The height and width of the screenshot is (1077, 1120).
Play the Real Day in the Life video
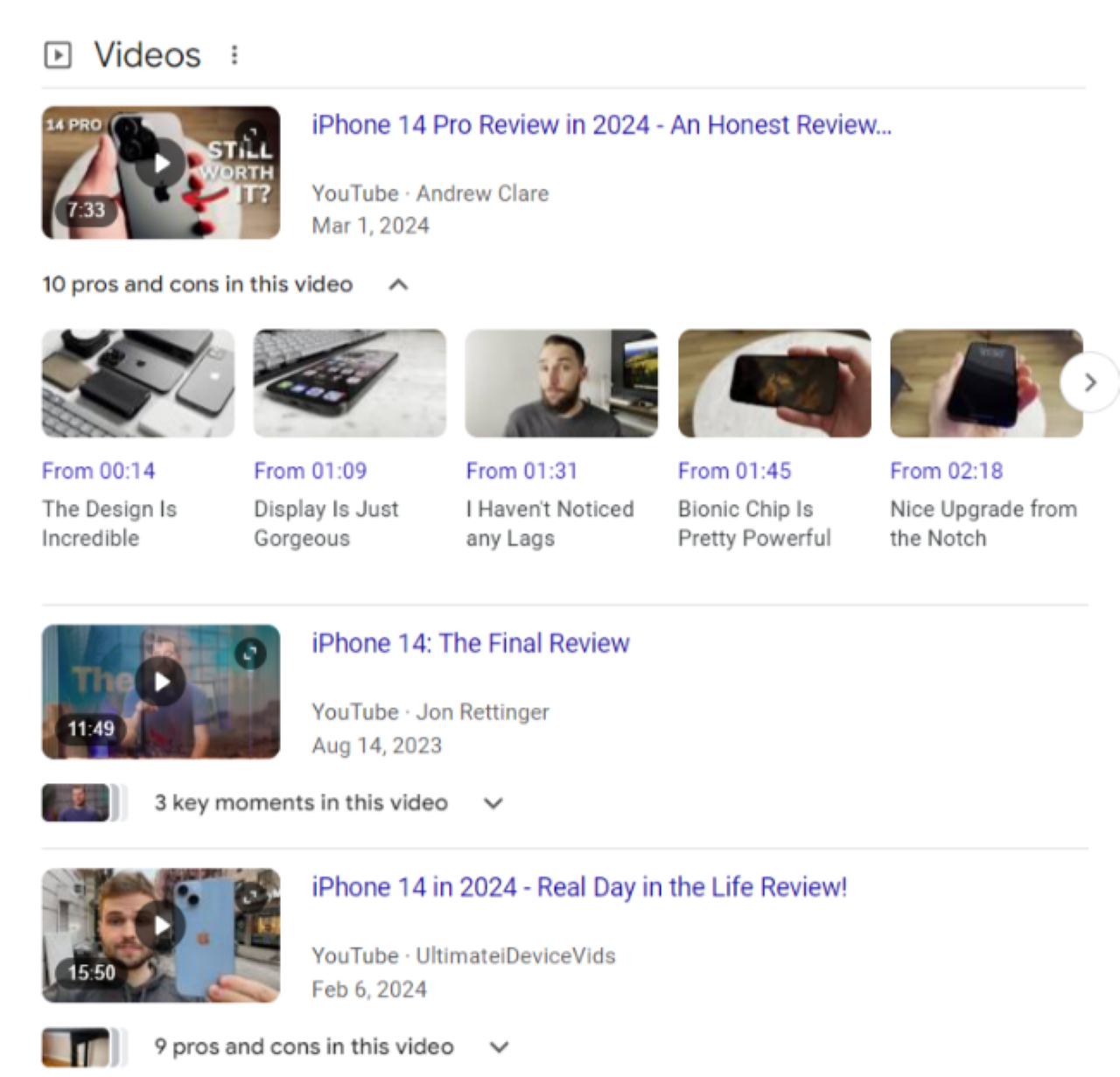pos(161,934)
